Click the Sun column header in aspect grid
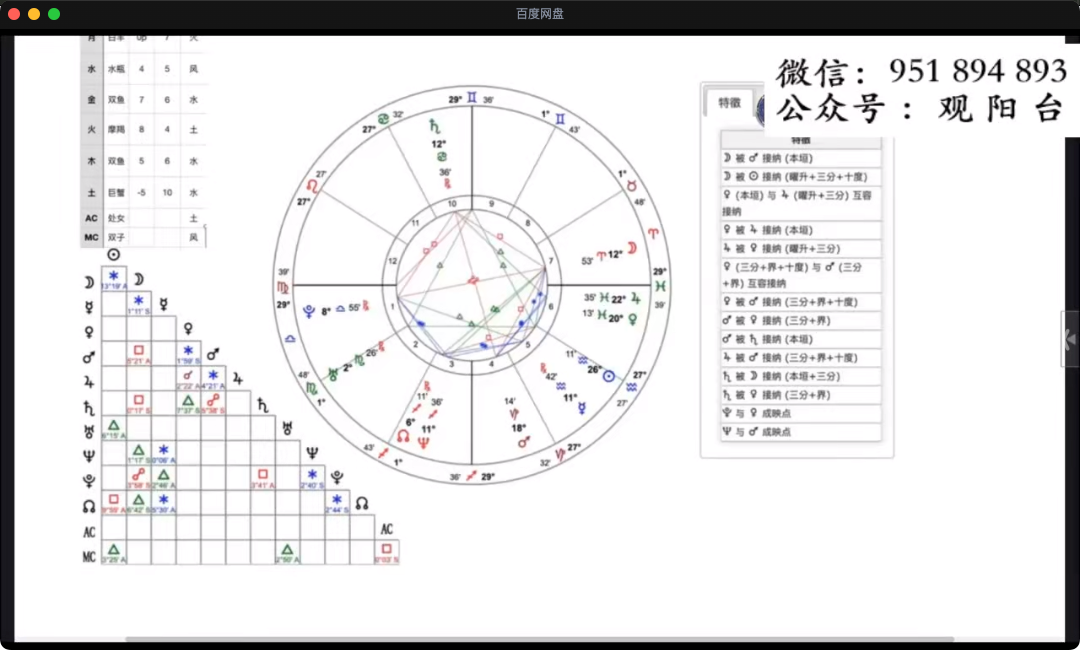Screen dimensions: 1080x650 tap(114, 256)
